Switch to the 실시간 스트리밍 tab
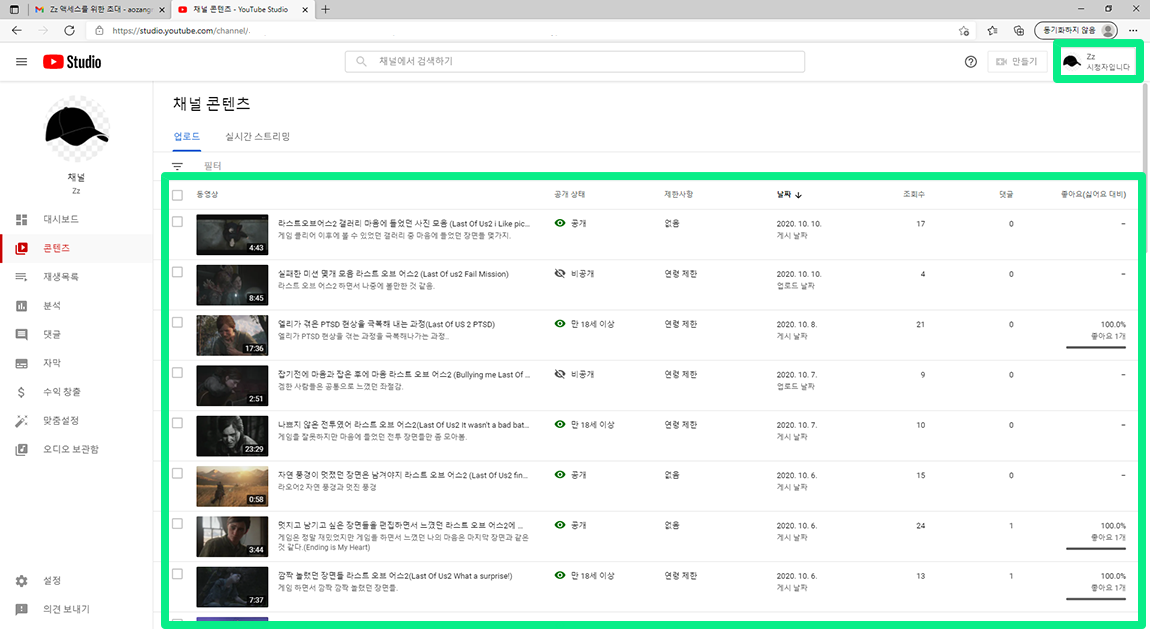1150x629 pixels. [257, 136]
